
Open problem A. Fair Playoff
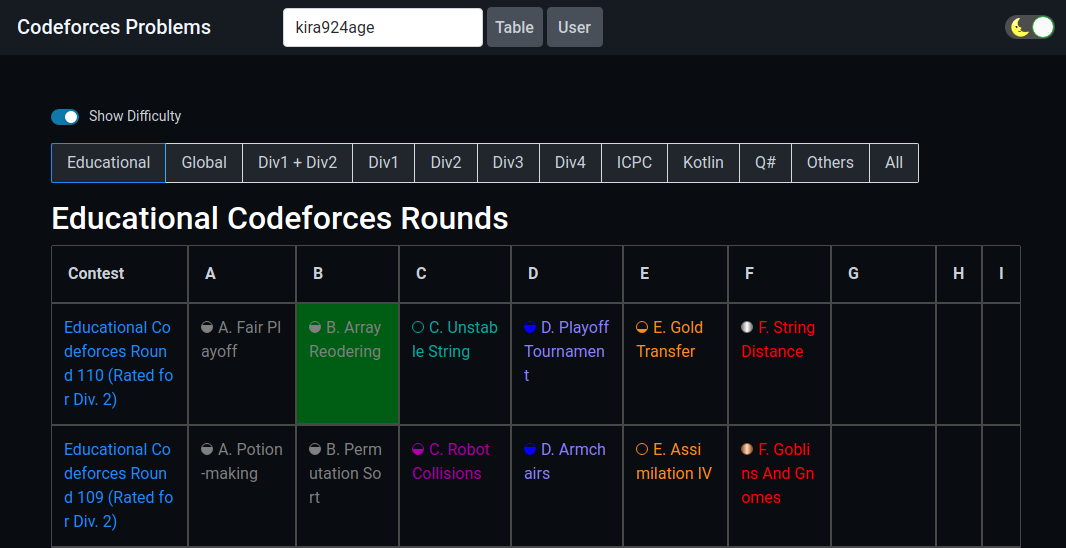[x=241, y=339]
